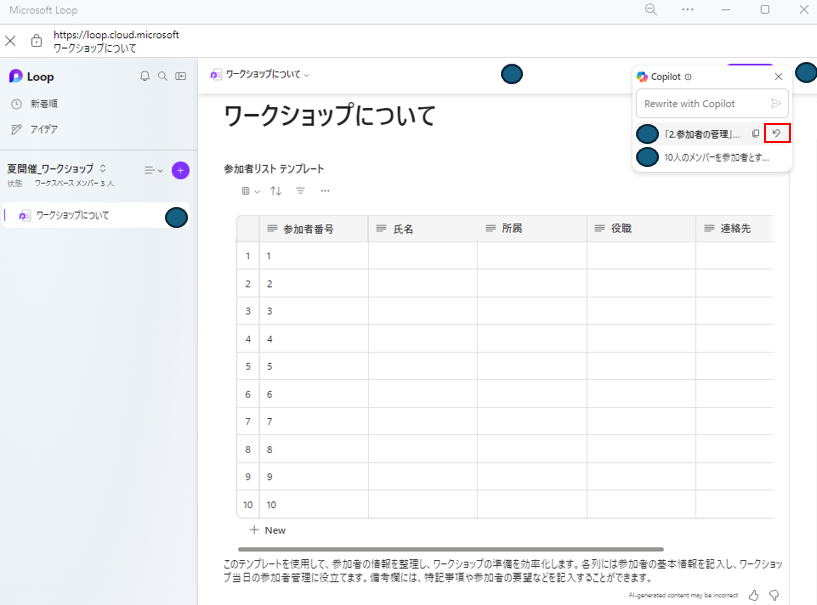This screenshot has height=605, width=817.
Task: Click the sort icon above the table
Action: pos(275,191)
